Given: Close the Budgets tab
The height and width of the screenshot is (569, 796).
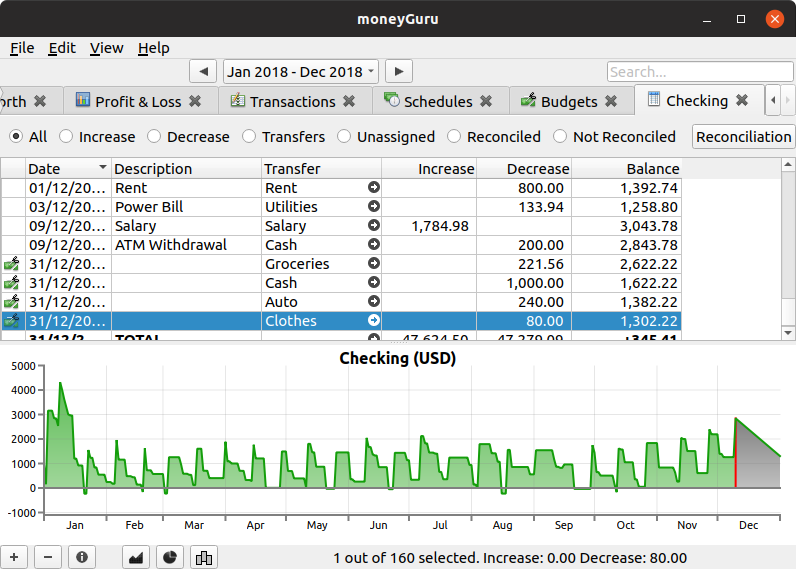Looking at the screenshot, I should [x=611, y=101].
